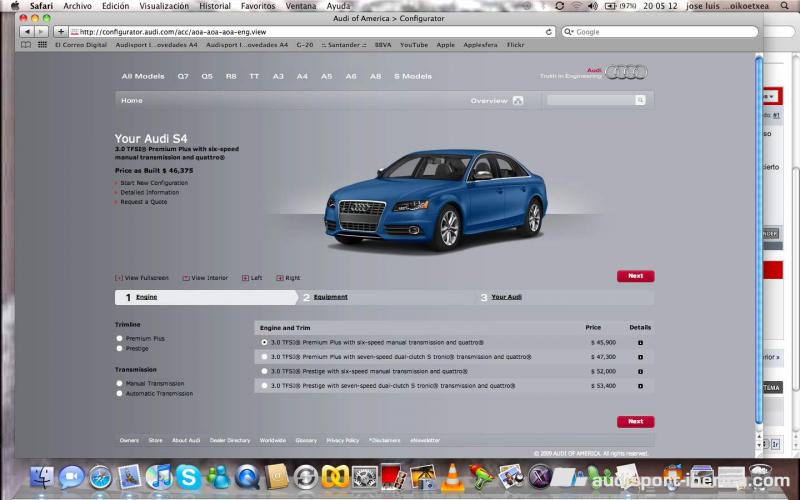Screen dimensions: 800x500
Task: Select Premium Plus seven-speed S tronic radio
Action: [264, 357]
